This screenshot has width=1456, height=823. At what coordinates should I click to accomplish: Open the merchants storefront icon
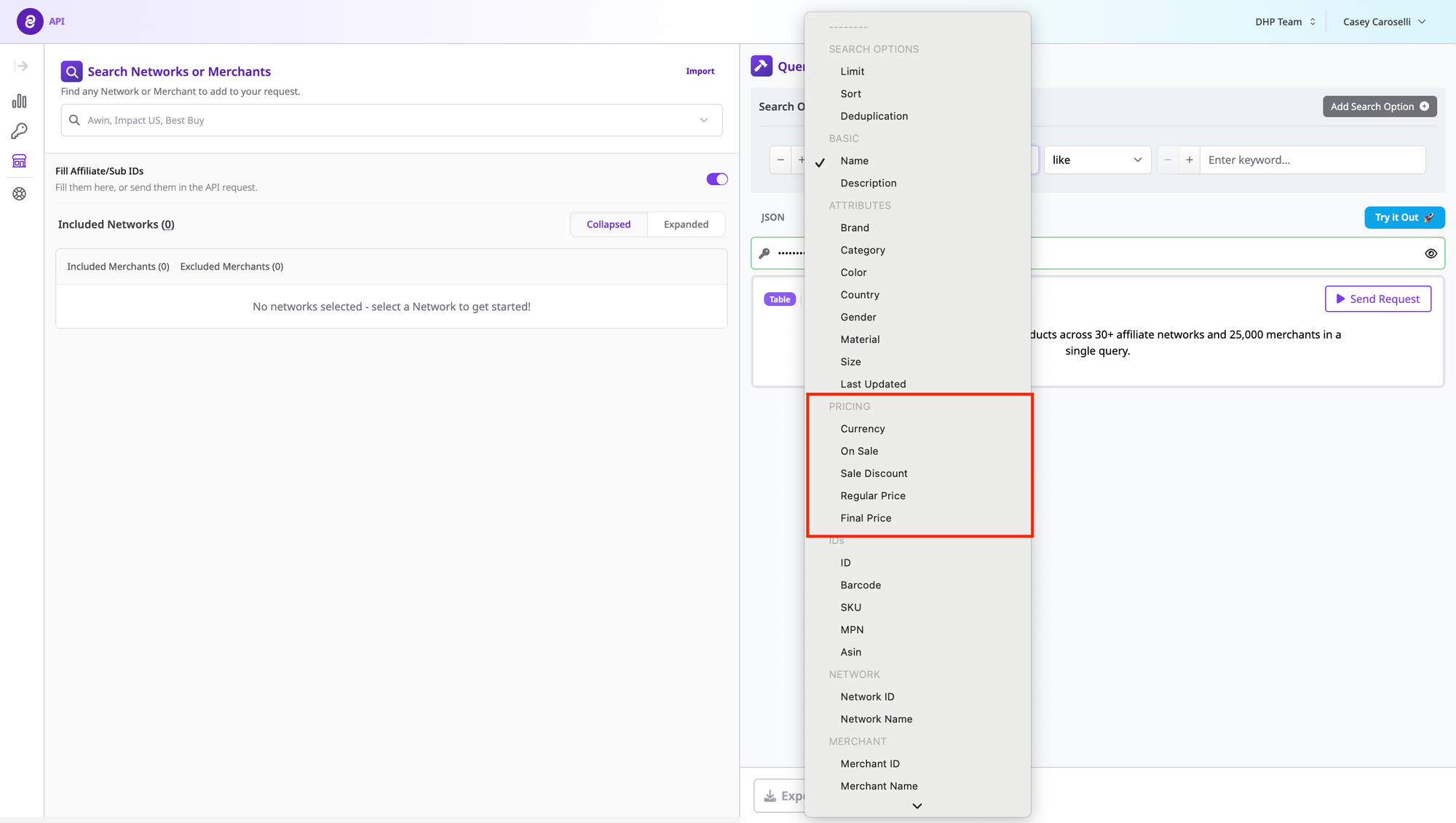click(20, 161)
